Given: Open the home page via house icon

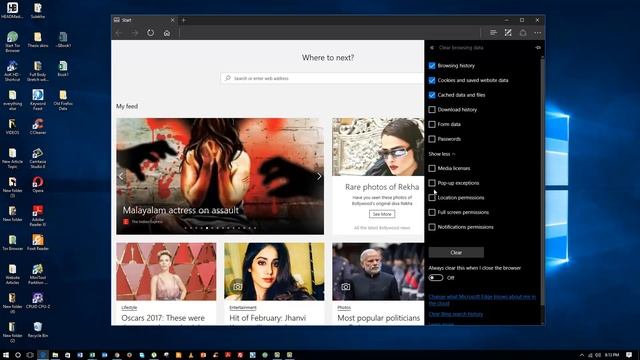Looking at the screenshot, I should point(167,33).
